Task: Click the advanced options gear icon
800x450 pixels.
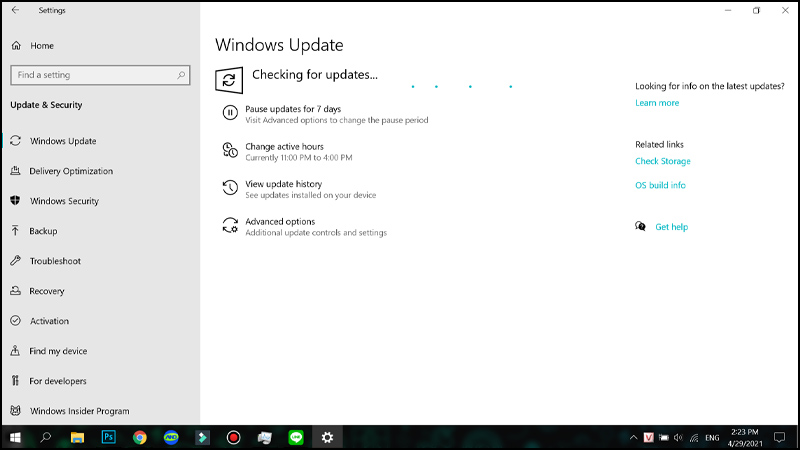Action: tap(230, 225)
